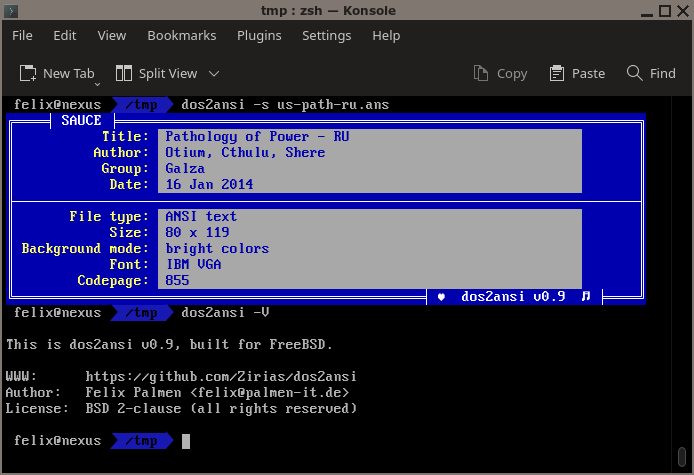Expand the Split View dropdown chevron
694x475 pixels.
pos(214,73)
